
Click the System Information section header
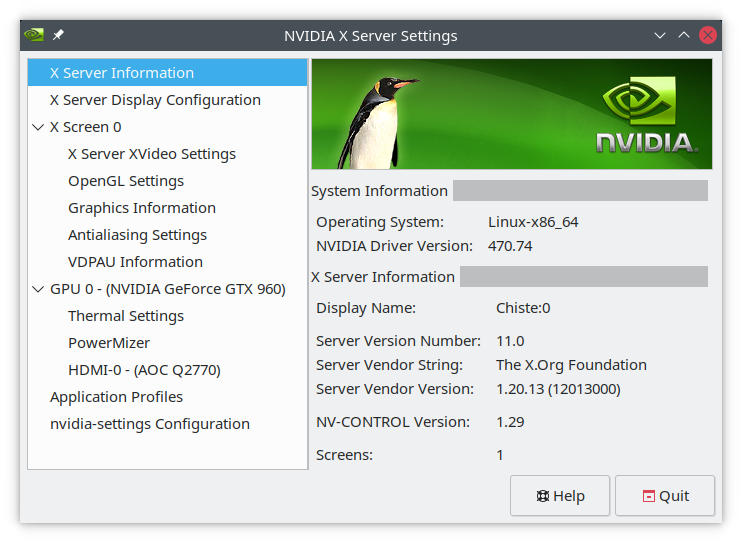pyautogui.click(x=380, y=191)
